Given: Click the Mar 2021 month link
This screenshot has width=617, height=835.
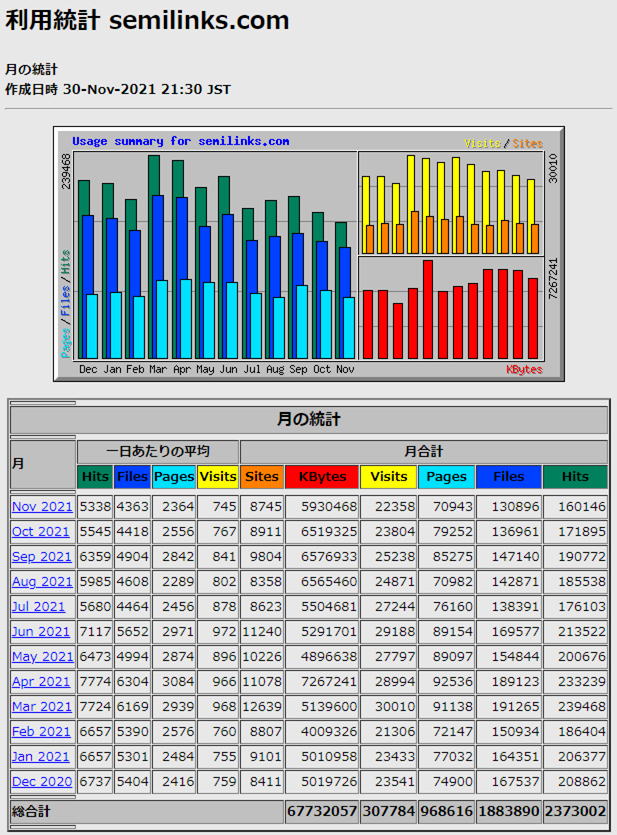Looking at the screenshot, I should pyautogui.click(x=42, y=707).
